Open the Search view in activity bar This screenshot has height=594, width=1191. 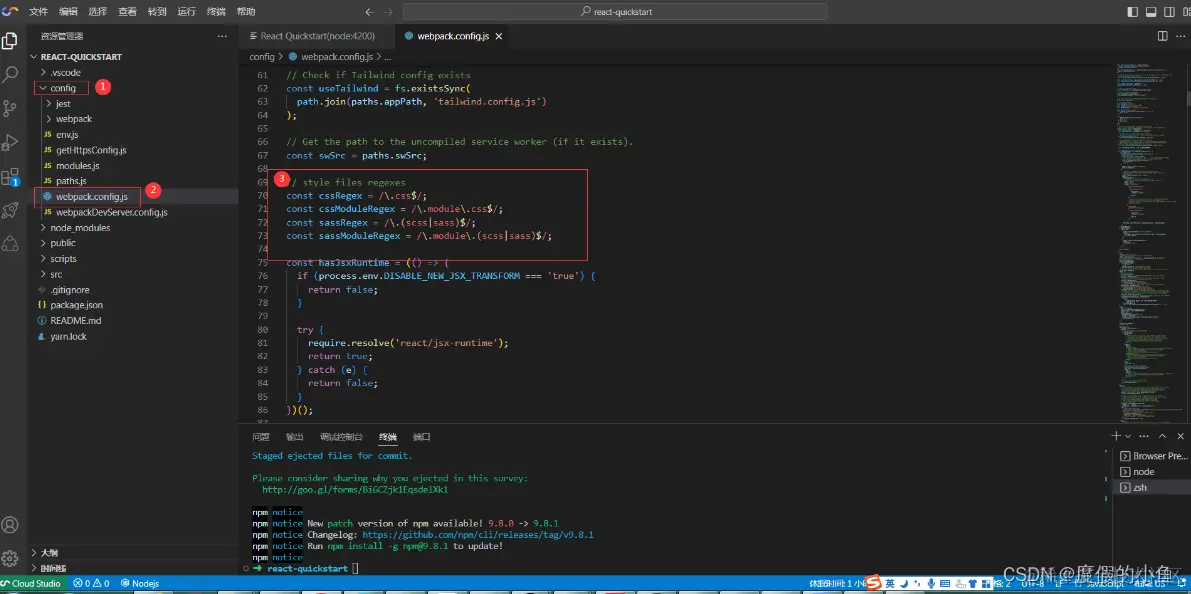coord(10,74)
